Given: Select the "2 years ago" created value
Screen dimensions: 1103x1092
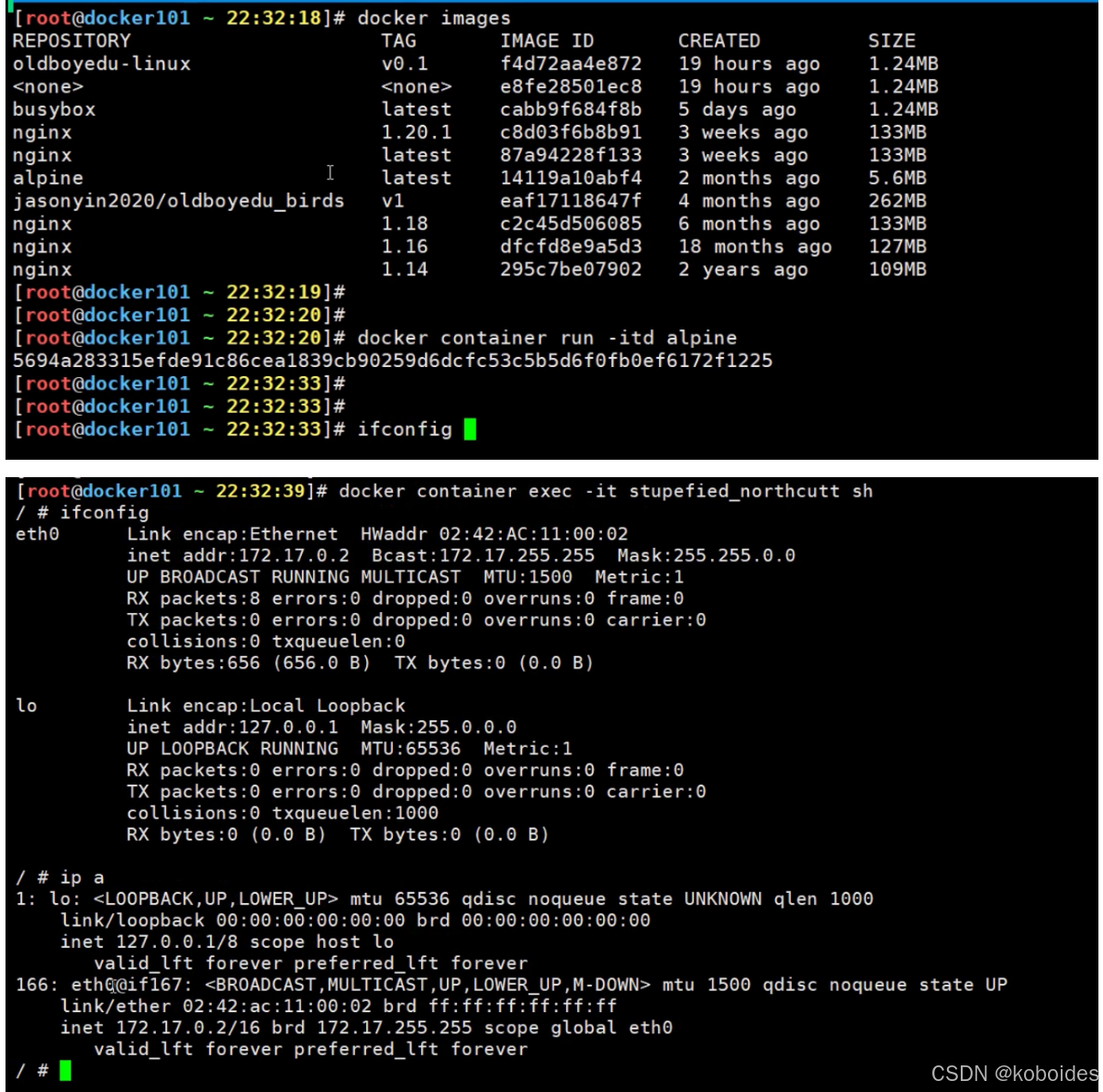Looking at the screenshot, I should pyautogui.click(x=743, y=270).
